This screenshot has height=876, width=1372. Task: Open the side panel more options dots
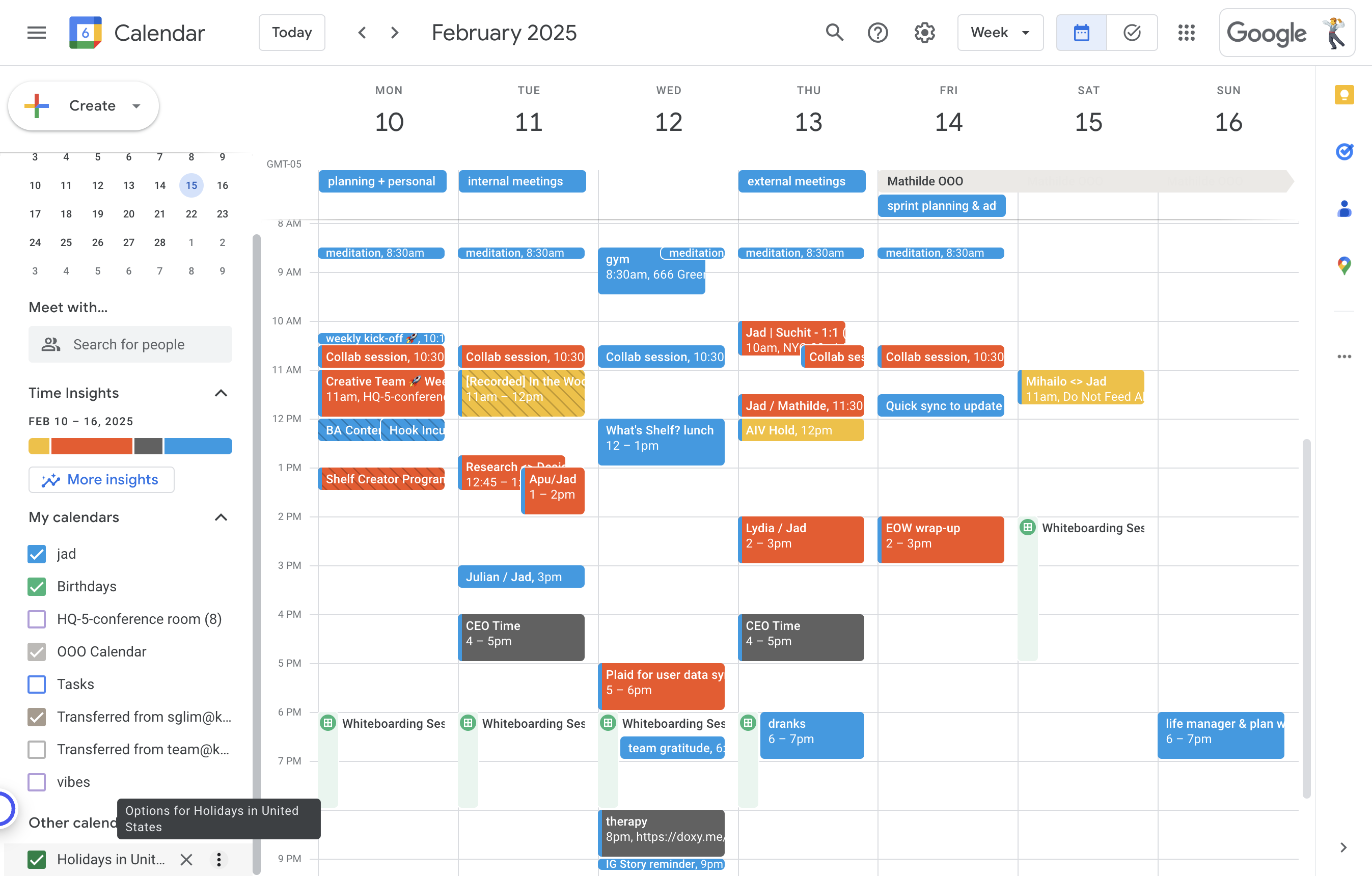coord(1344,356)
